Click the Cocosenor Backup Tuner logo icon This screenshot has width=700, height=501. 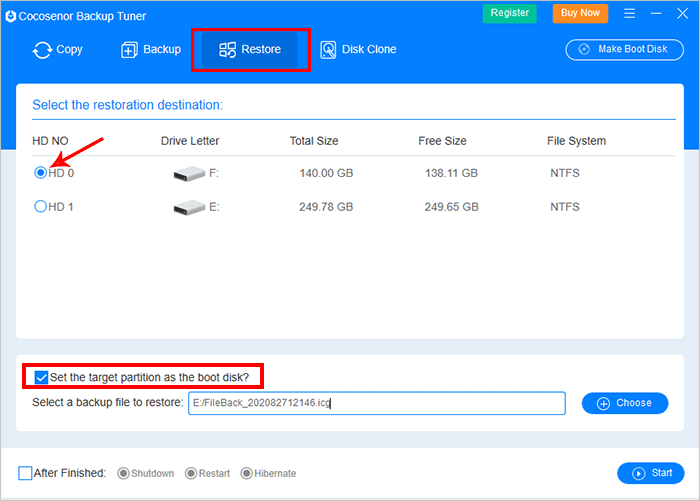coord(11,16)
